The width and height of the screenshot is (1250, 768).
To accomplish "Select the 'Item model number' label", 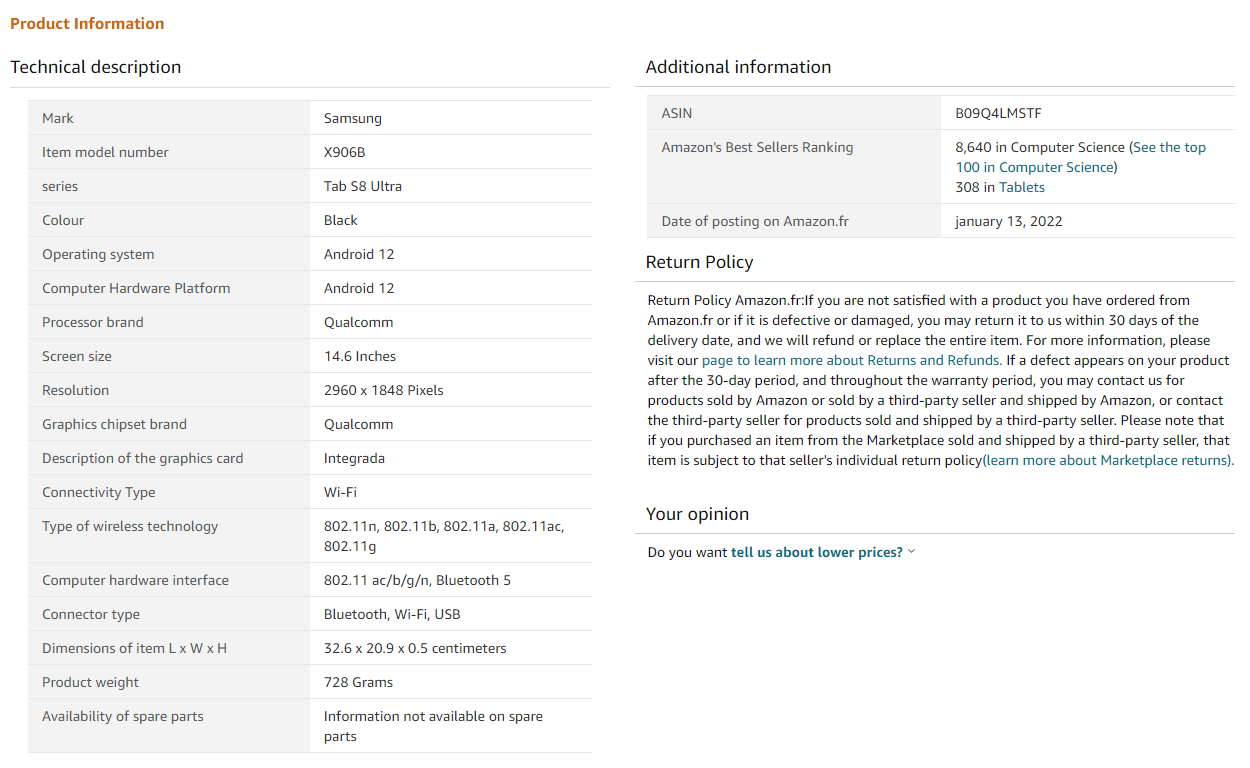I will pos(105,152).
